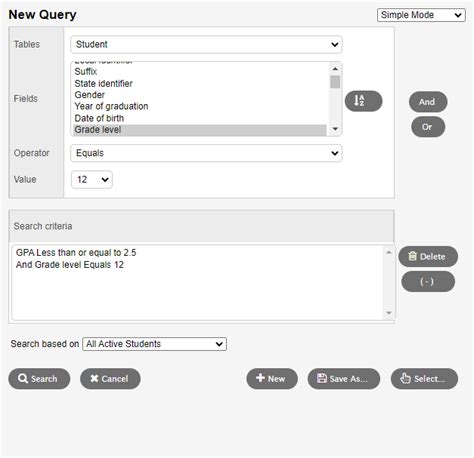Open the Operator dropdown showing Equals
The image size is (474, 458).
206,153
